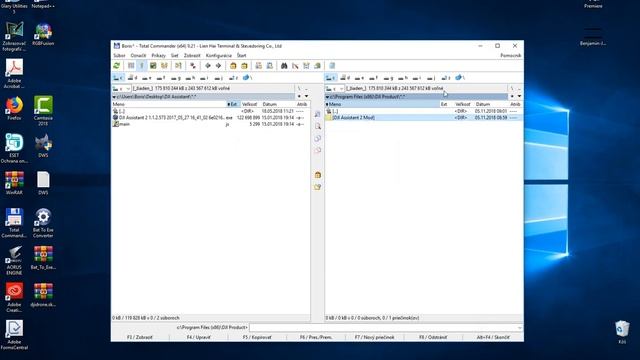Open the Označiť menu

click(138, 56)
